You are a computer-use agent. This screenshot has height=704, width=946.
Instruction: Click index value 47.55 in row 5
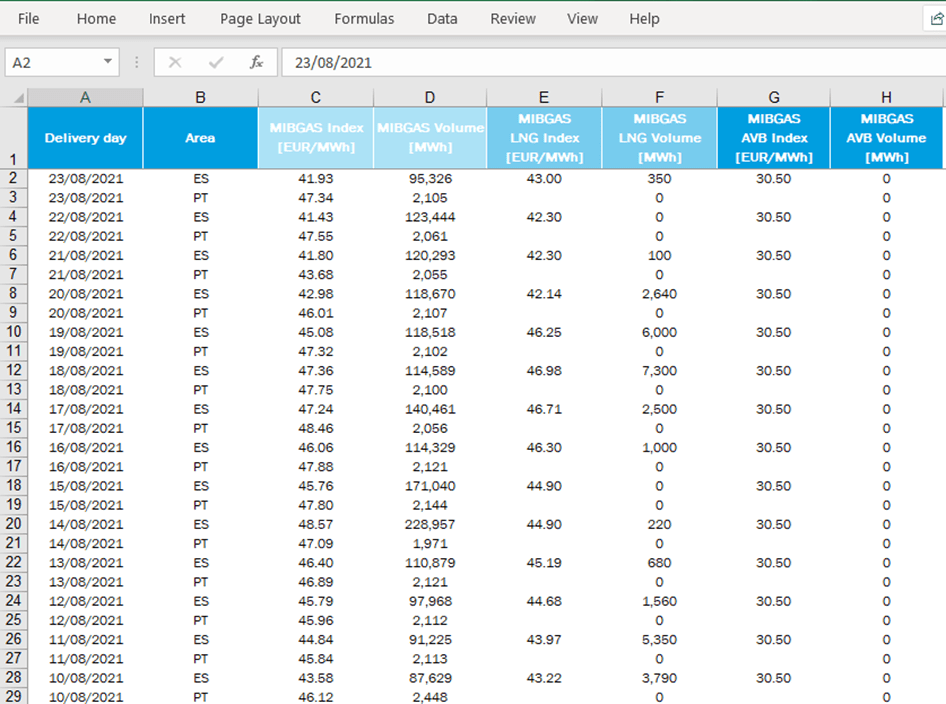(316, 236)
